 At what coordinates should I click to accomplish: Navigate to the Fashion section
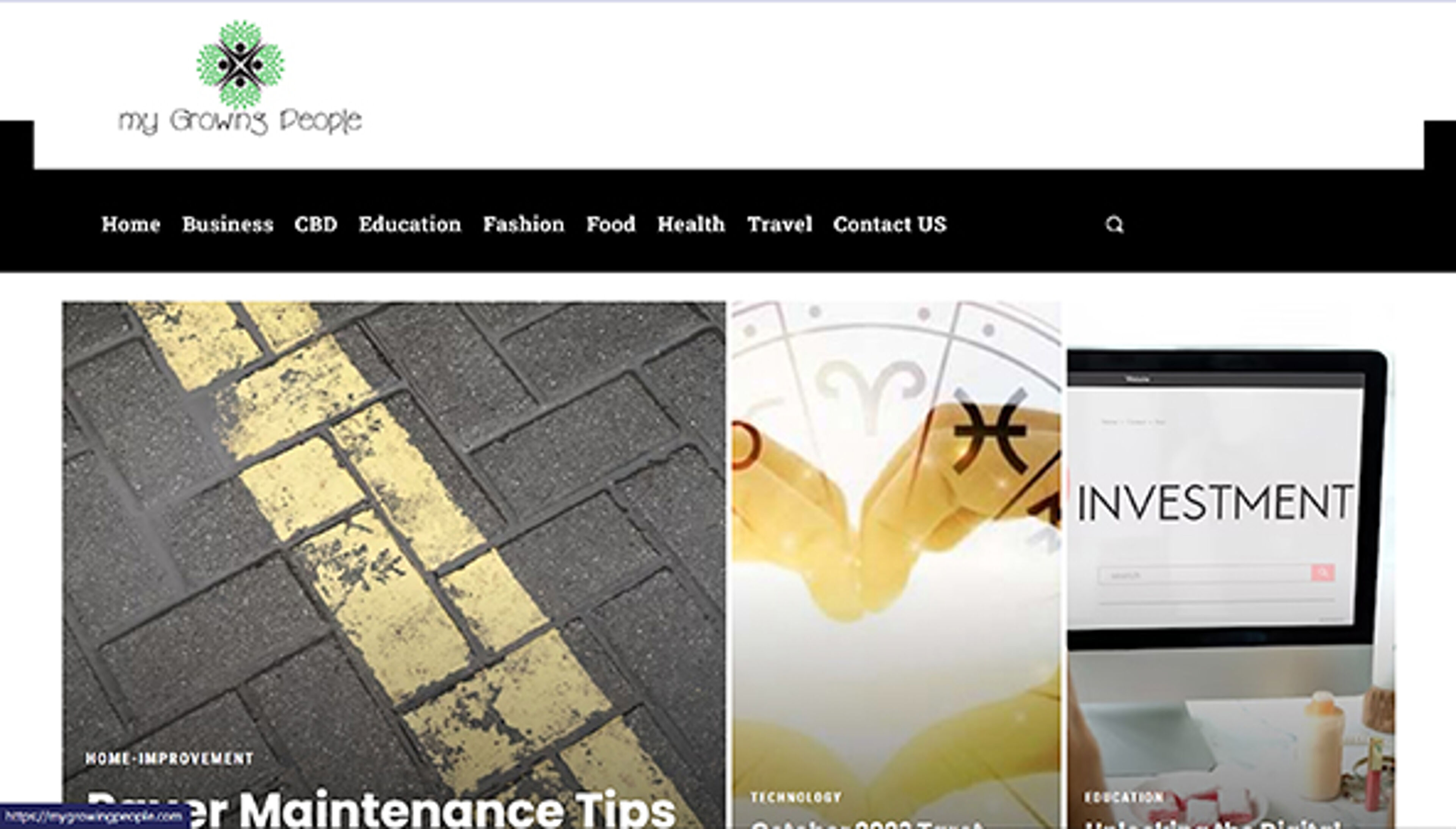coord(524,225)
